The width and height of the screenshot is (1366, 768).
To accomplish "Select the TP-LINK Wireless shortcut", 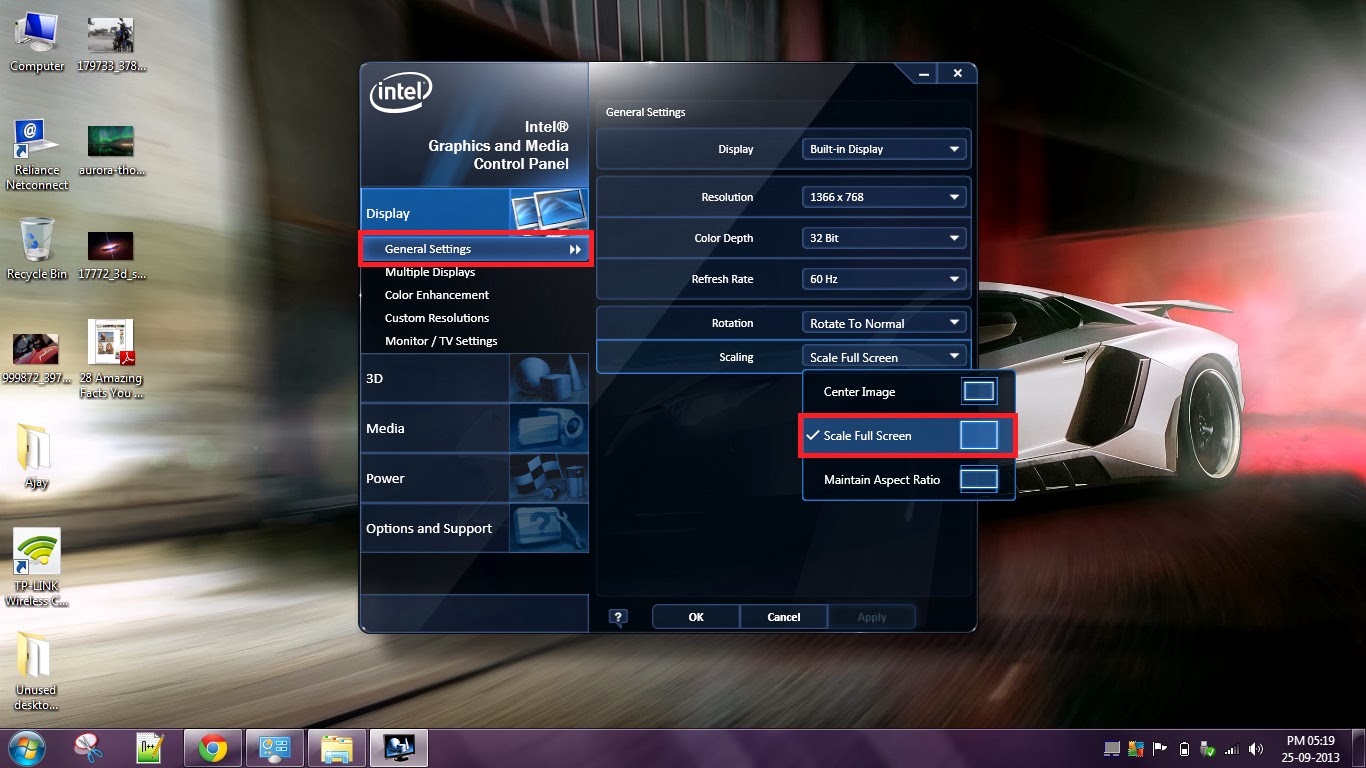I will 37,568.
